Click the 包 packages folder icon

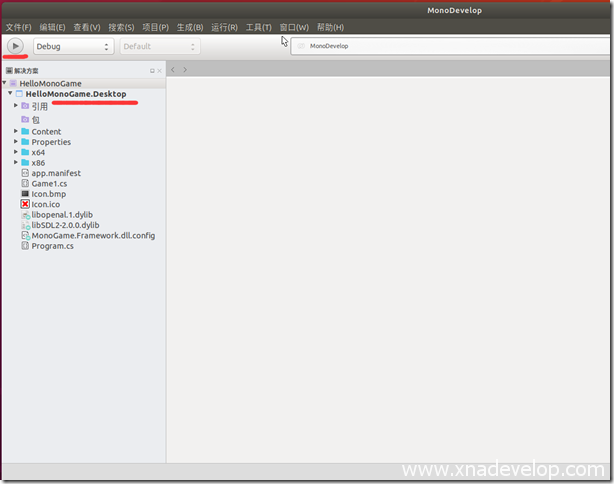(x=25, y=119)
